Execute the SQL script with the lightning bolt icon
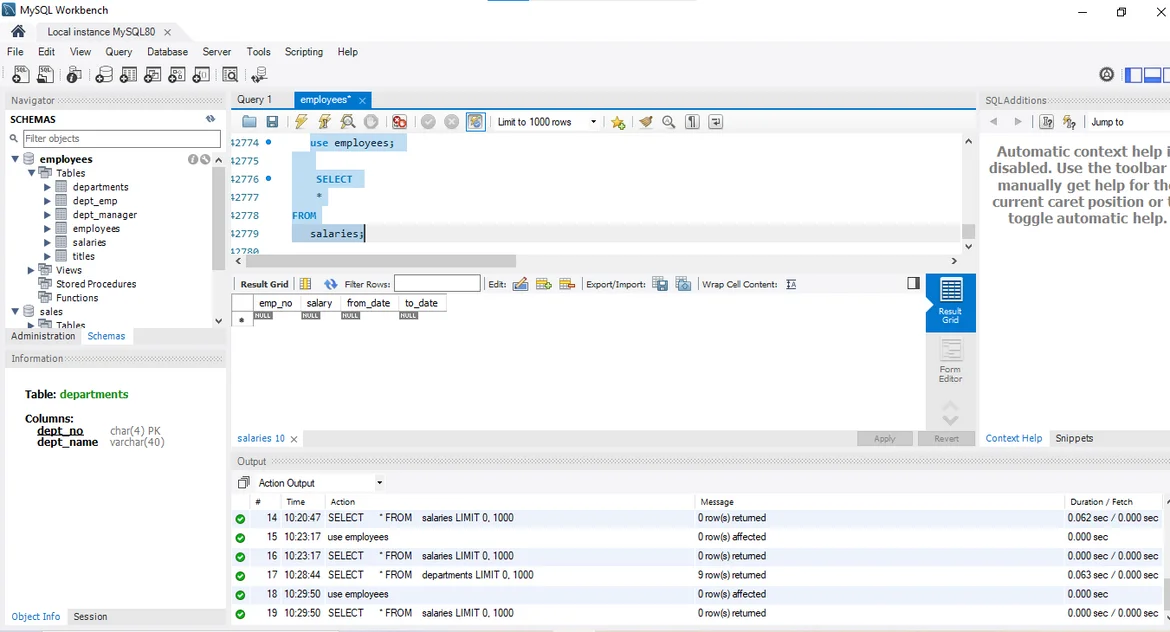The image size is (1170, 632). (x=300, y=122)
